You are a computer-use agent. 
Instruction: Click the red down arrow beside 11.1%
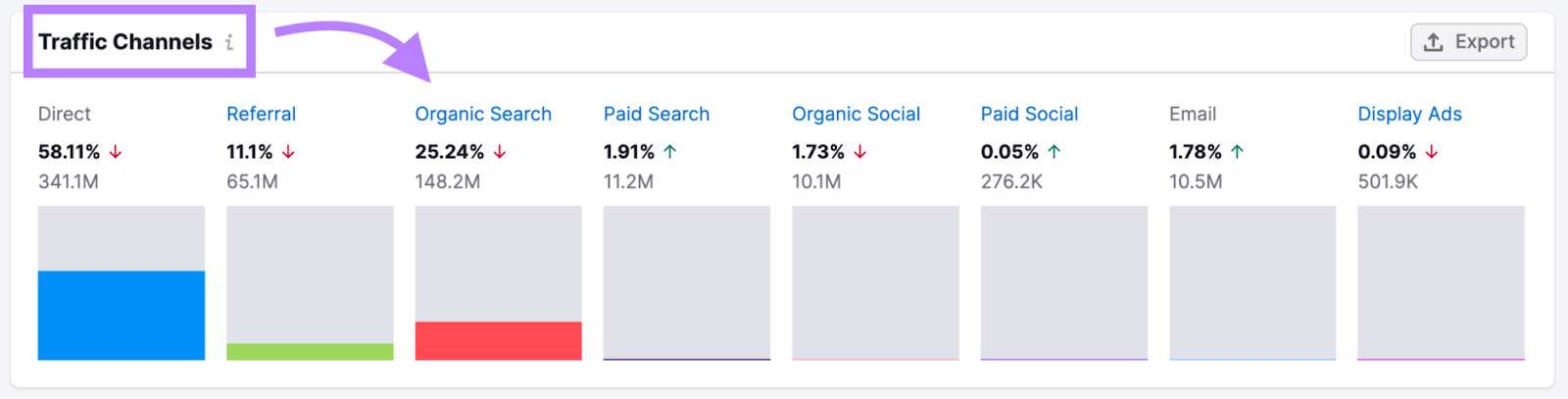[x=288, y=152]
